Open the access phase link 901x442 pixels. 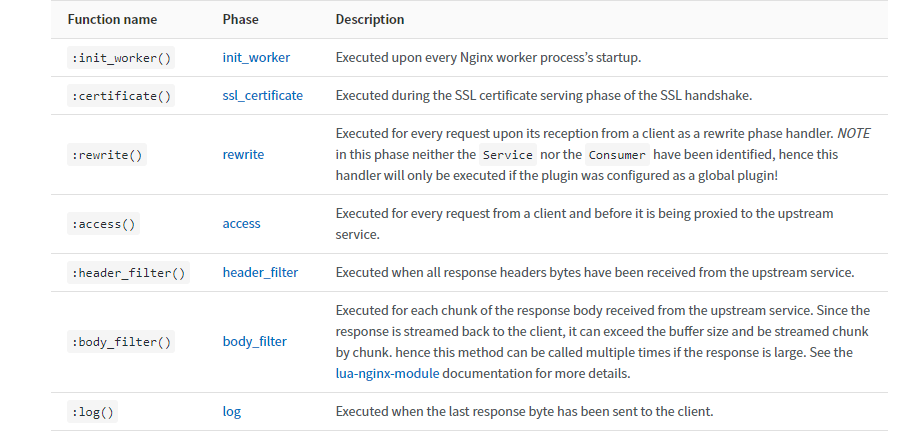coord(241,224)
